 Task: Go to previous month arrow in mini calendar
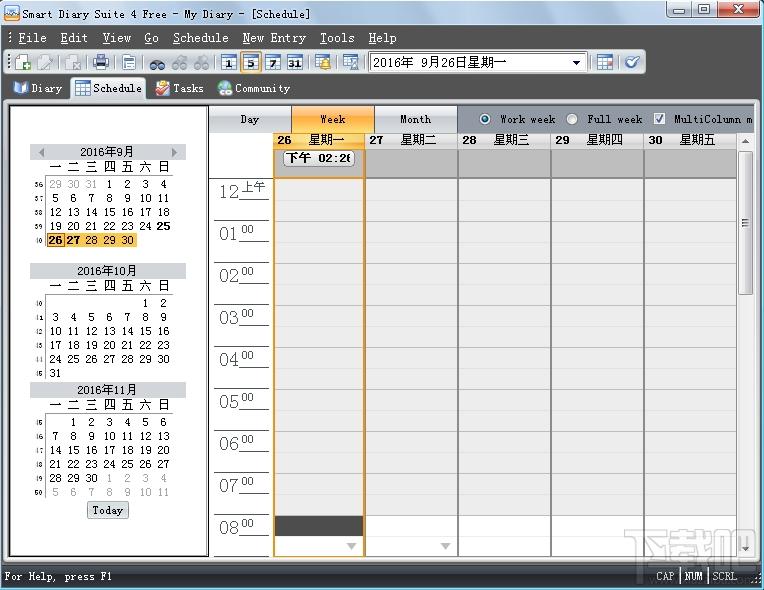[41, 152]
